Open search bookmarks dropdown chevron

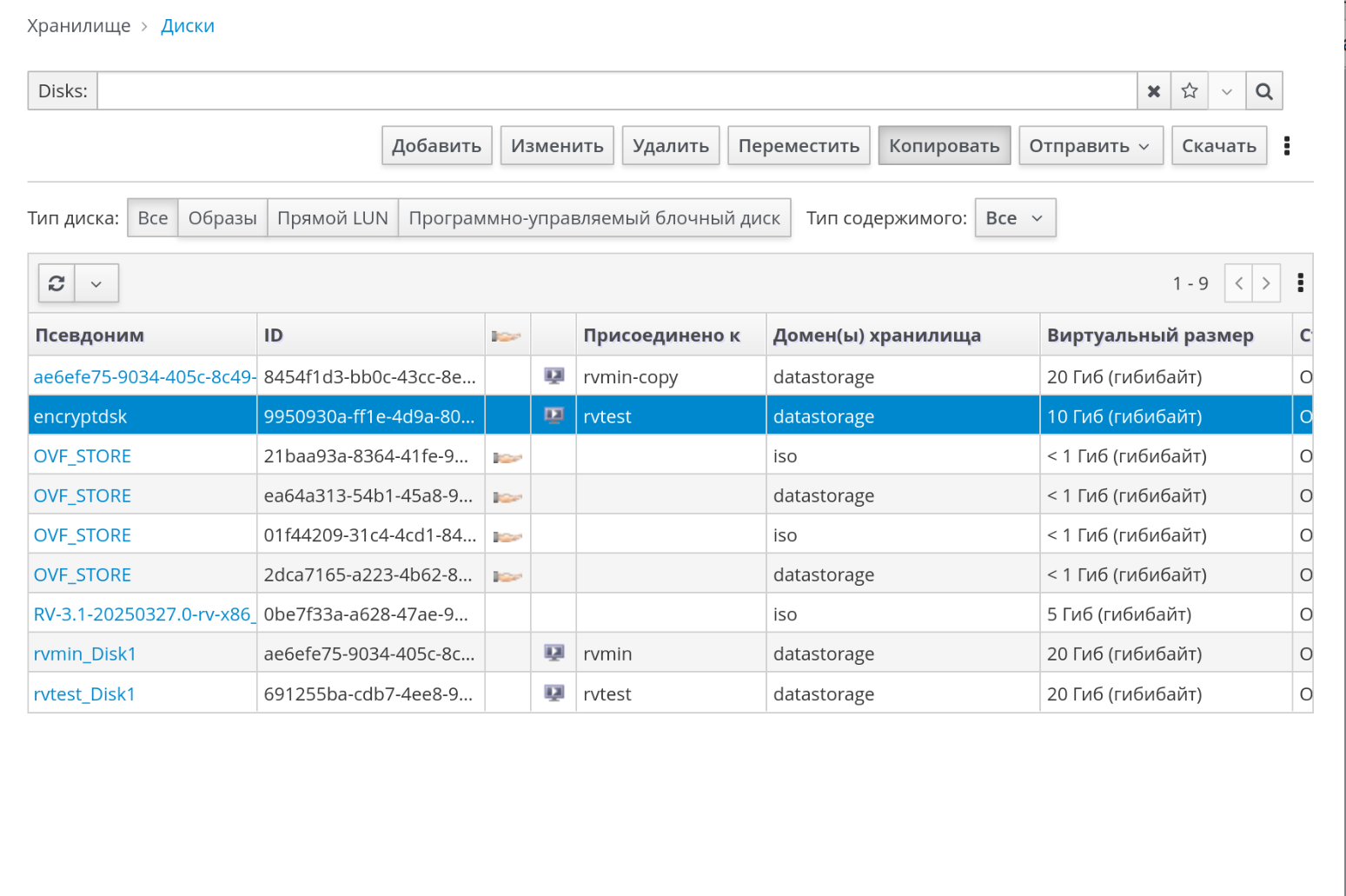1226,91
